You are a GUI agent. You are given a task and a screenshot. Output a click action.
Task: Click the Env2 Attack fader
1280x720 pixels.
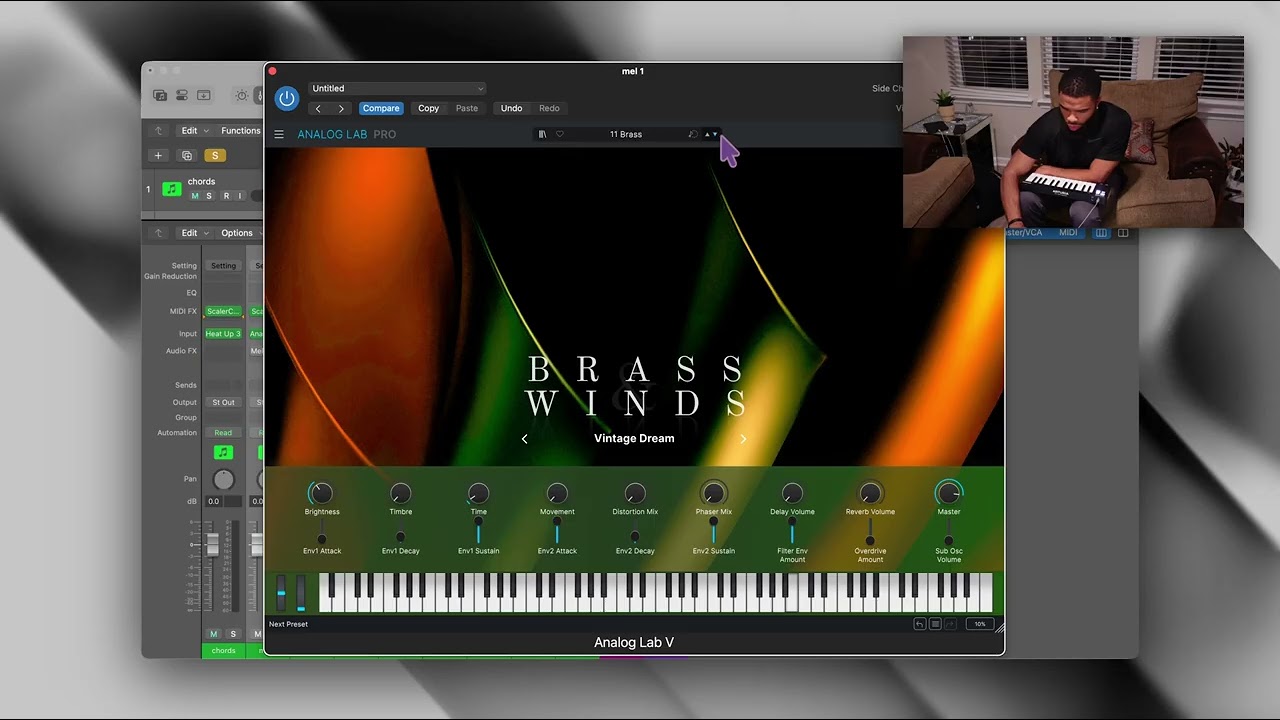pyautogui.click(x=557, y=531)
